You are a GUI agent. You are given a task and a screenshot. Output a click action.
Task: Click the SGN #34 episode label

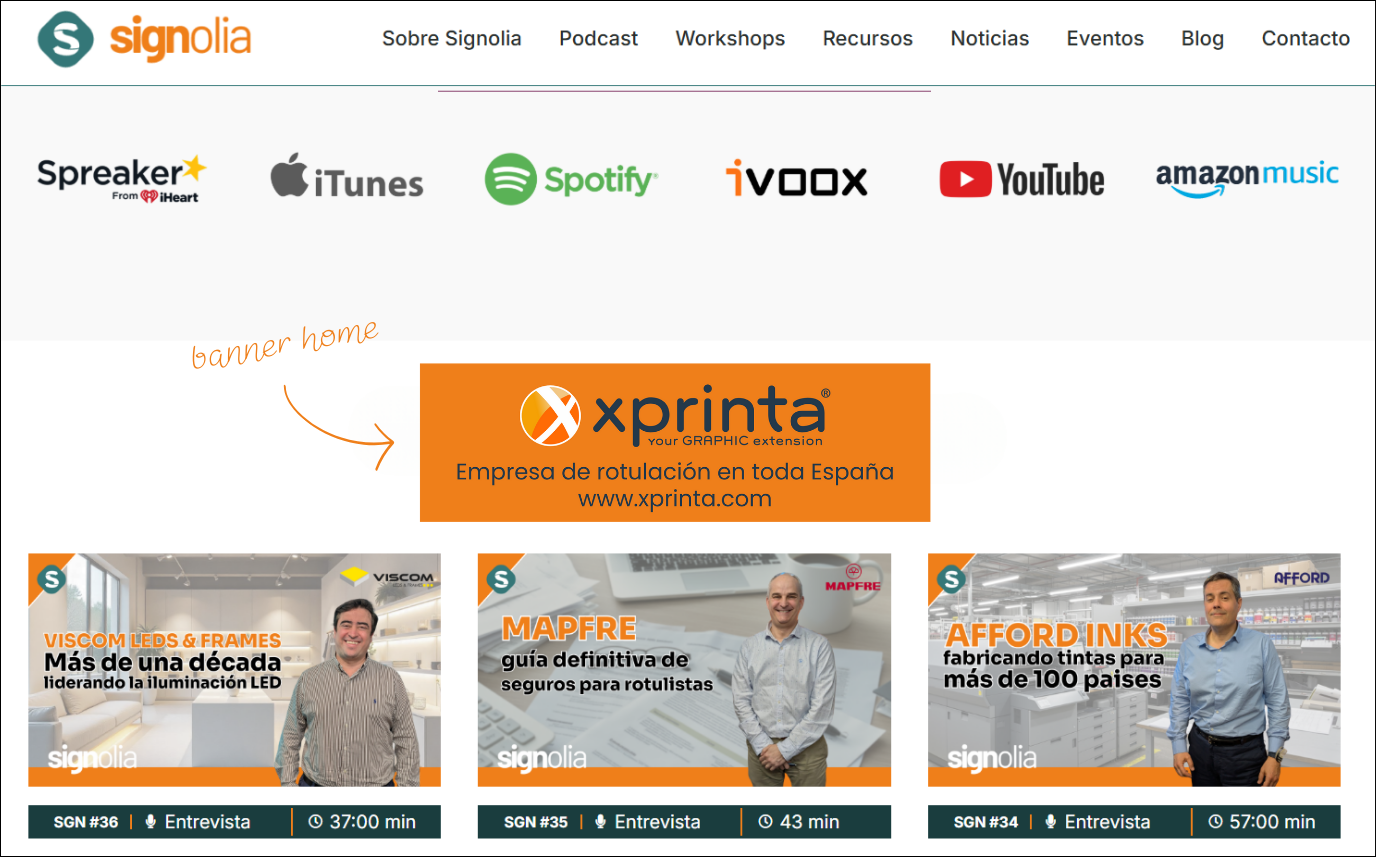pyautogui.click(x=986, y=822)
